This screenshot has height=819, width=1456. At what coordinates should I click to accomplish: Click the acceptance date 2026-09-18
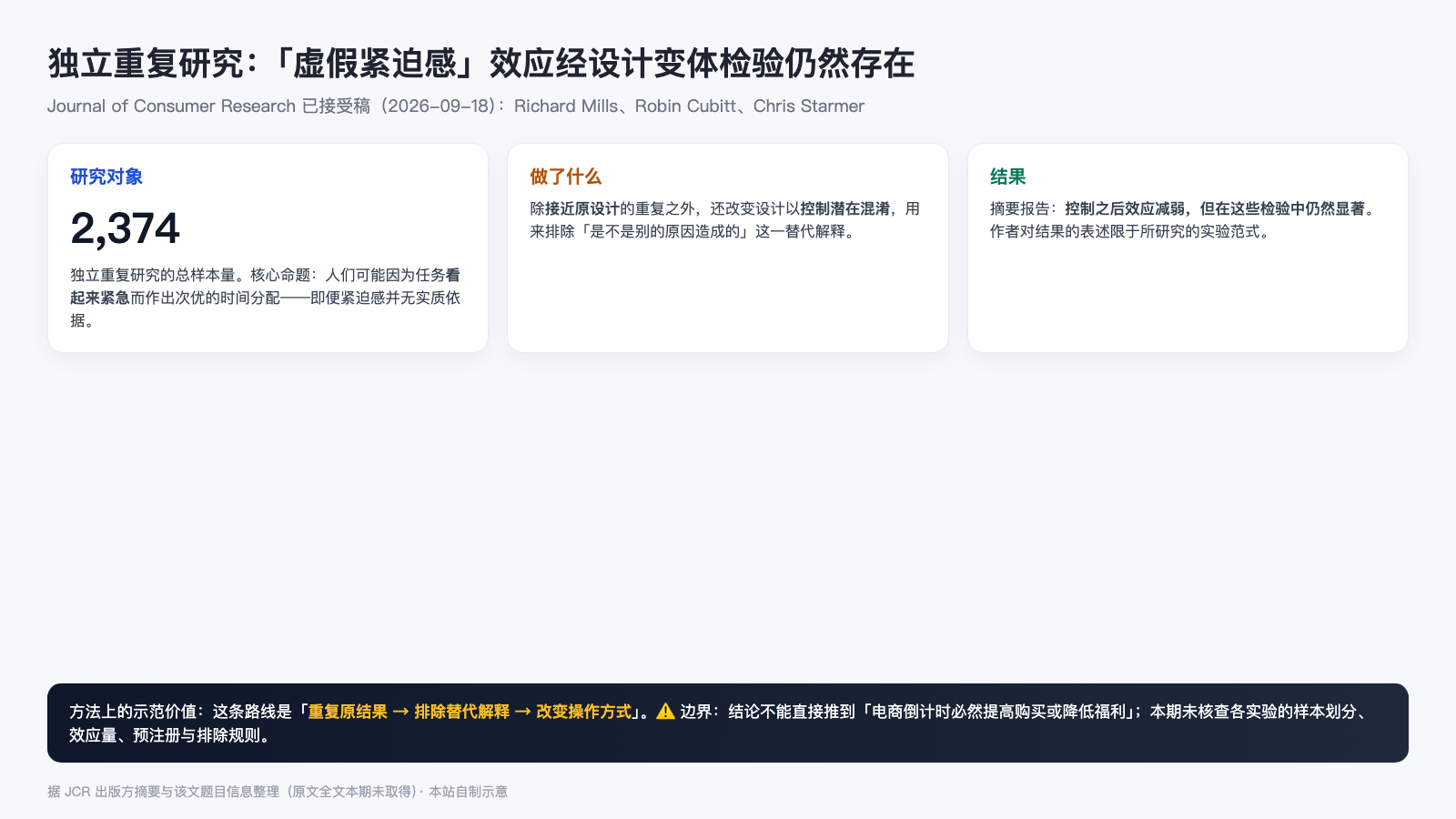440,106
